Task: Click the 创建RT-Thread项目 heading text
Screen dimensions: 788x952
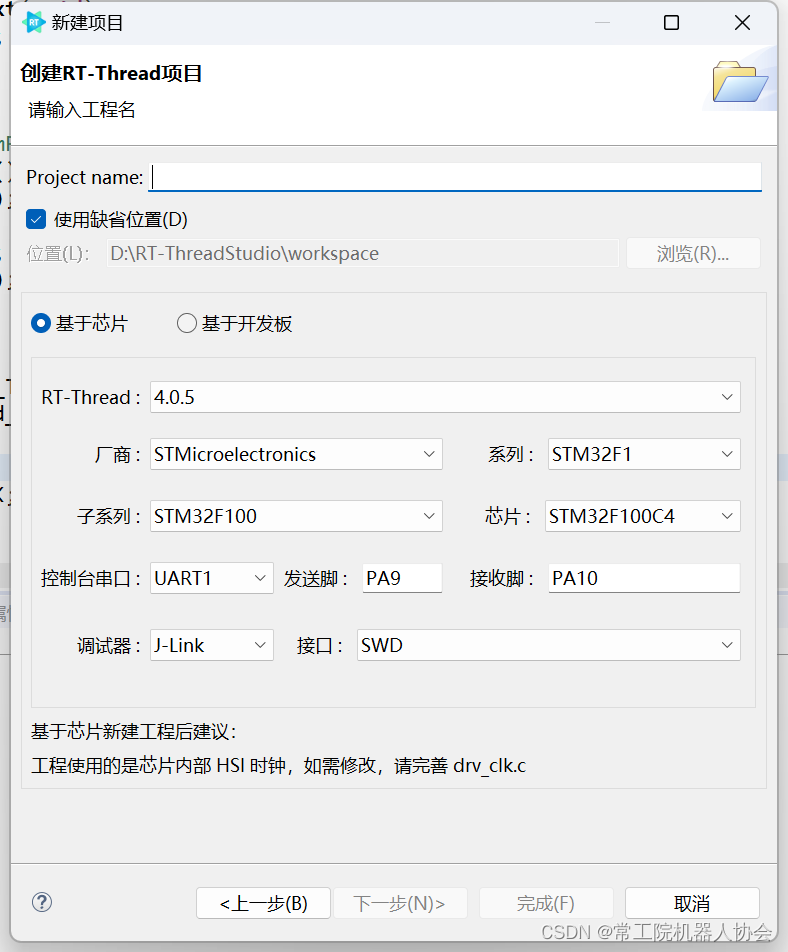Action: pyautogui.click(x=111, y=73)
